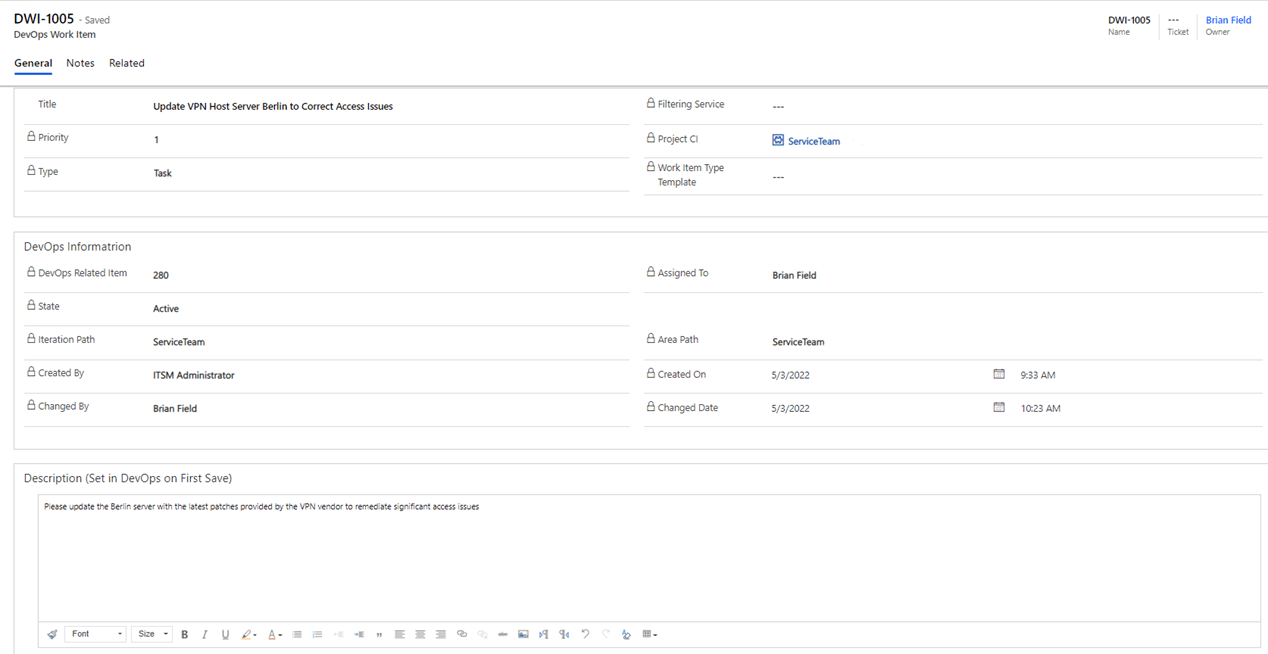Image resolution: width=1268 pixels, height=654 pixels.
Task: Click Changed By value Brian Field
Action: [x=175, y=408]
